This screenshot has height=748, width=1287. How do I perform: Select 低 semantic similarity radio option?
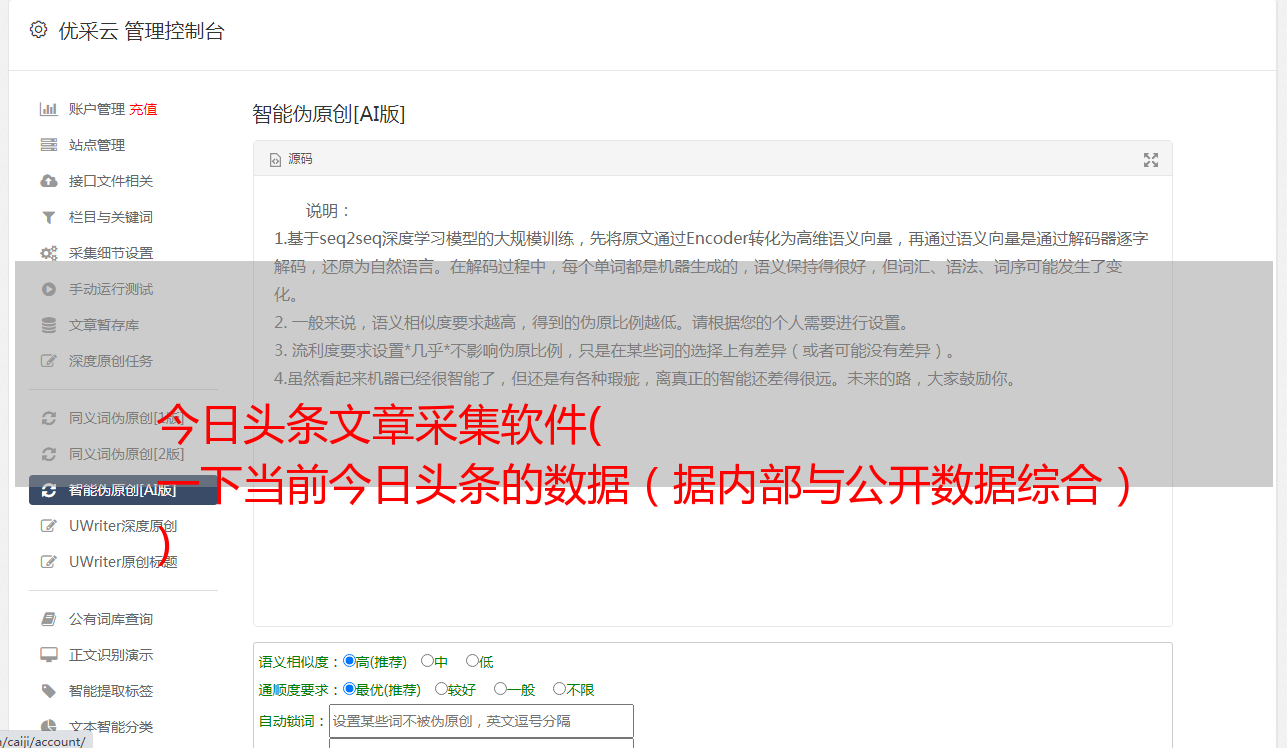[x=472, y=661]
